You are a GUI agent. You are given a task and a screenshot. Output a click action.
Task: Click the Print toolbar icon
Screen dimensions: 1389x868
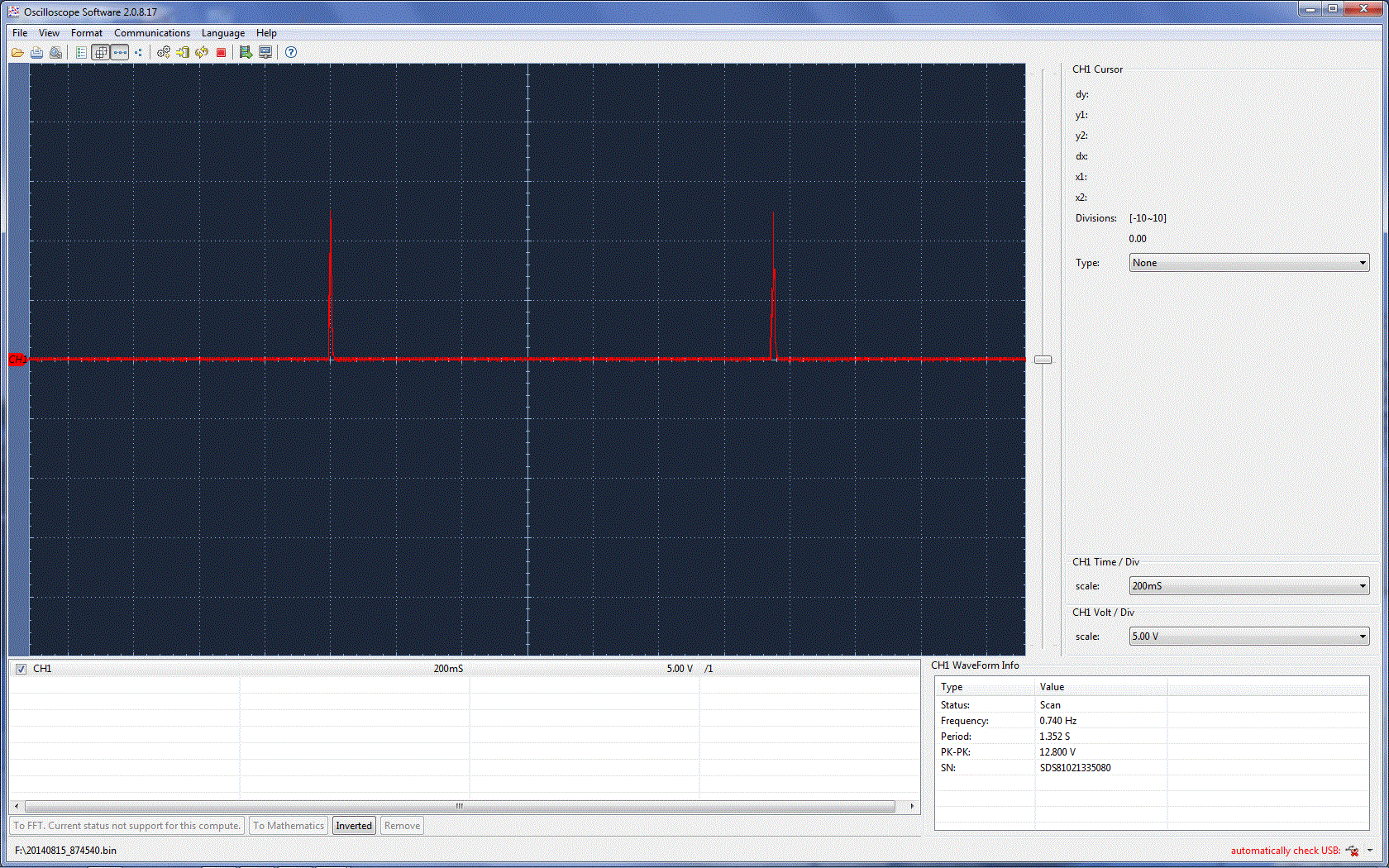tap(36, 52)
